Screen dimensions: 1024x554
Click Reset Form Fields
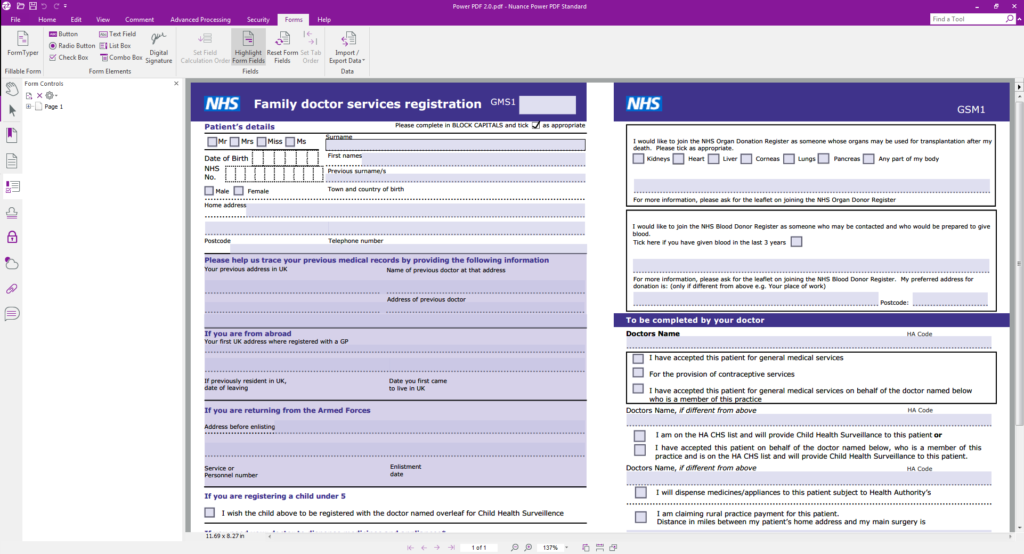tap(282, 47)
